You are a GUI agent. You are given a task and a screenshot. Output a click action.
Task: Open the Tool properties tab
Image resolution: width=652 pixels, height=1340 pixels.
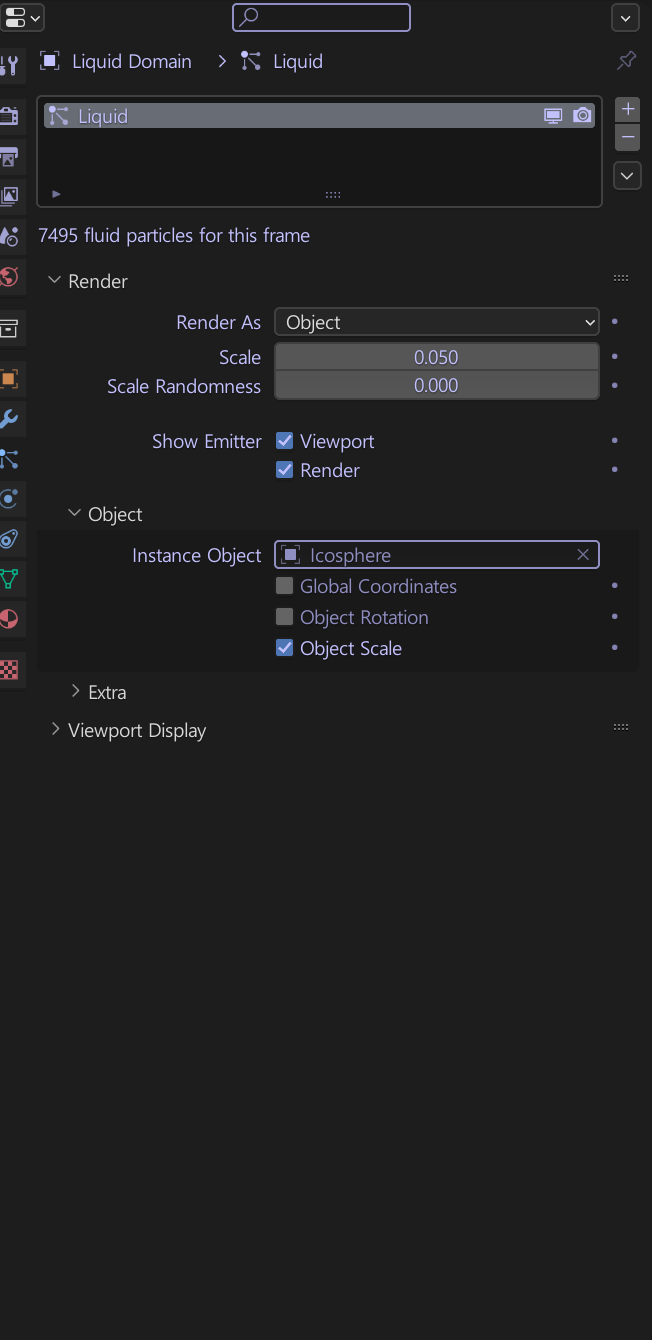[x=9, y=66]
